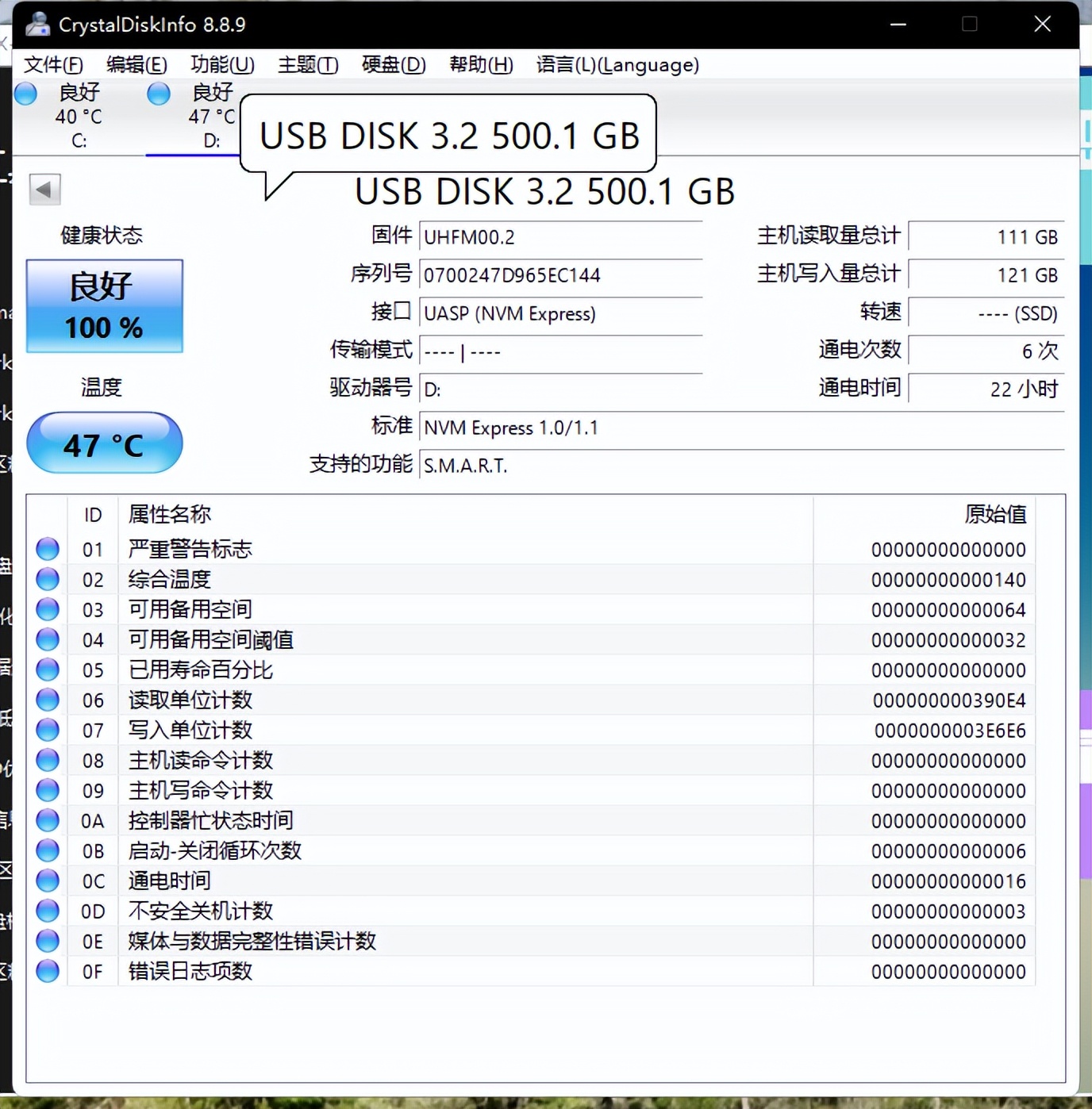The height and width of the screenshot is (1109, 1092).
Task: Click status orb for 05 已用寿命百分比
Action: (48, 670)
